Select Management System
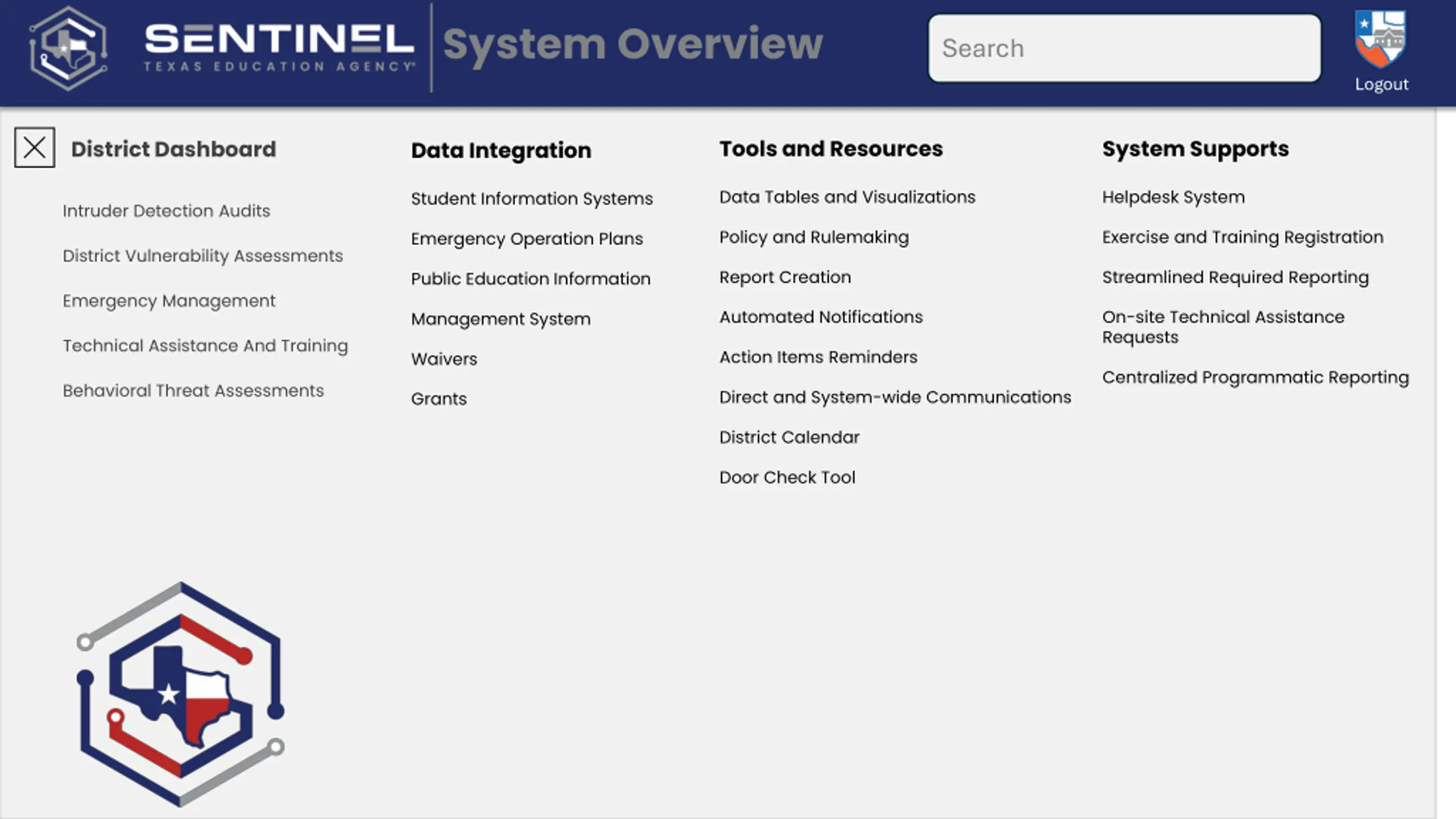This screenshot has height=819, width=1456. point(501,319)
